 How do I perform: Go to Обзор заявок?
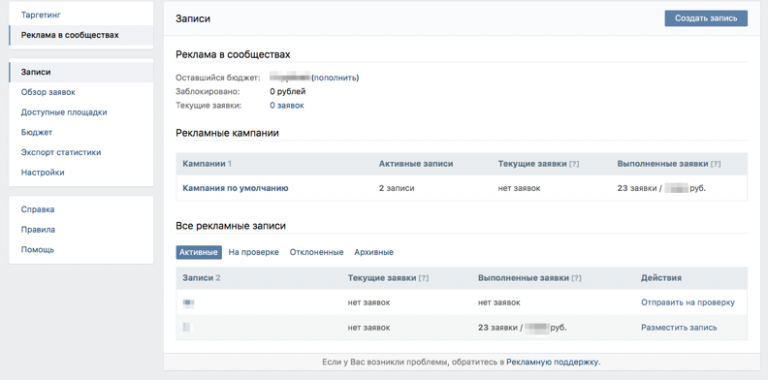point(48,92)
